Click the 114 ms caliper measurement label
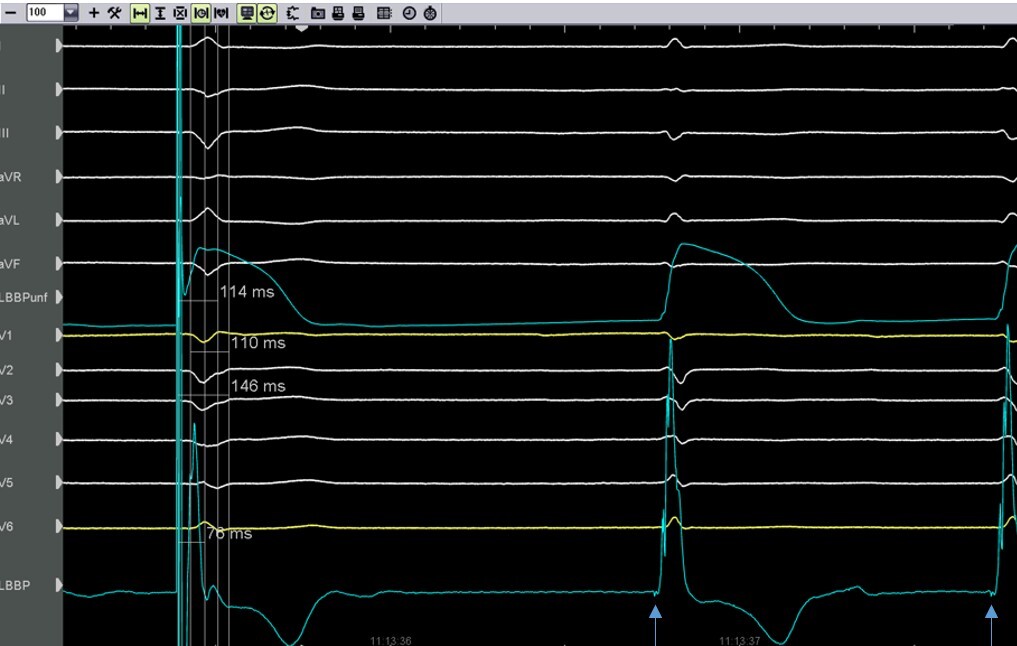Viewport: 1017px width, 646px height. pos(246,292)
